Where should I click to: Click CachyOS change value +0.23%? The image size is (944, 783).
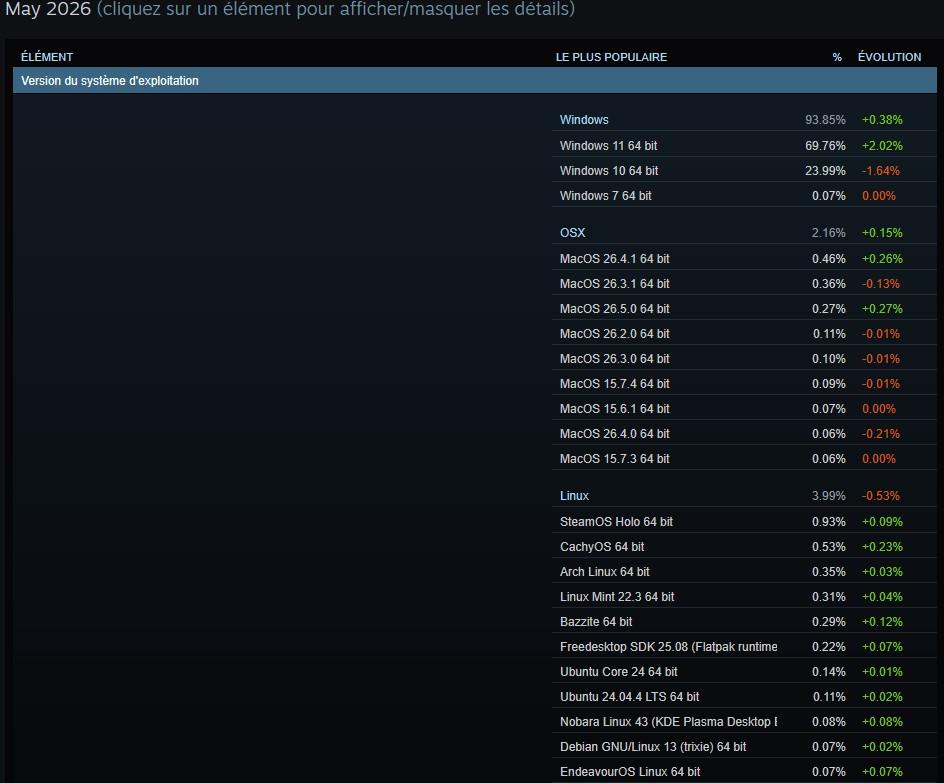click(x=882, y=546)
